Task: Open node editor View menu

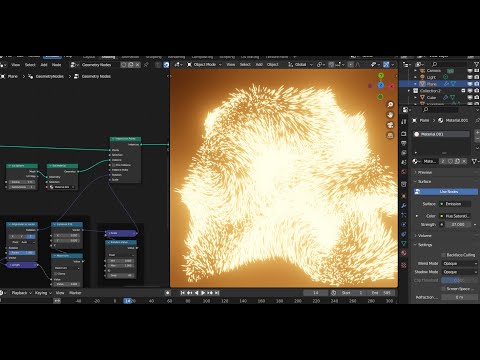Action: tap(15, 65)
